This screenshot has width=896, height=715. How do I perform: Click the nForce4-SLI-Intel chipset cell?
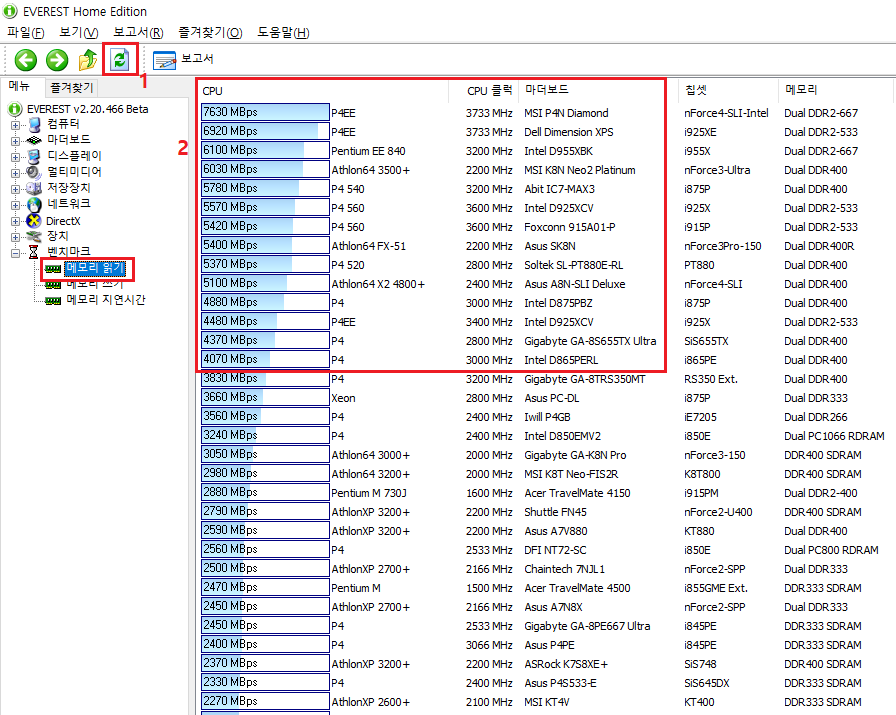726,113
